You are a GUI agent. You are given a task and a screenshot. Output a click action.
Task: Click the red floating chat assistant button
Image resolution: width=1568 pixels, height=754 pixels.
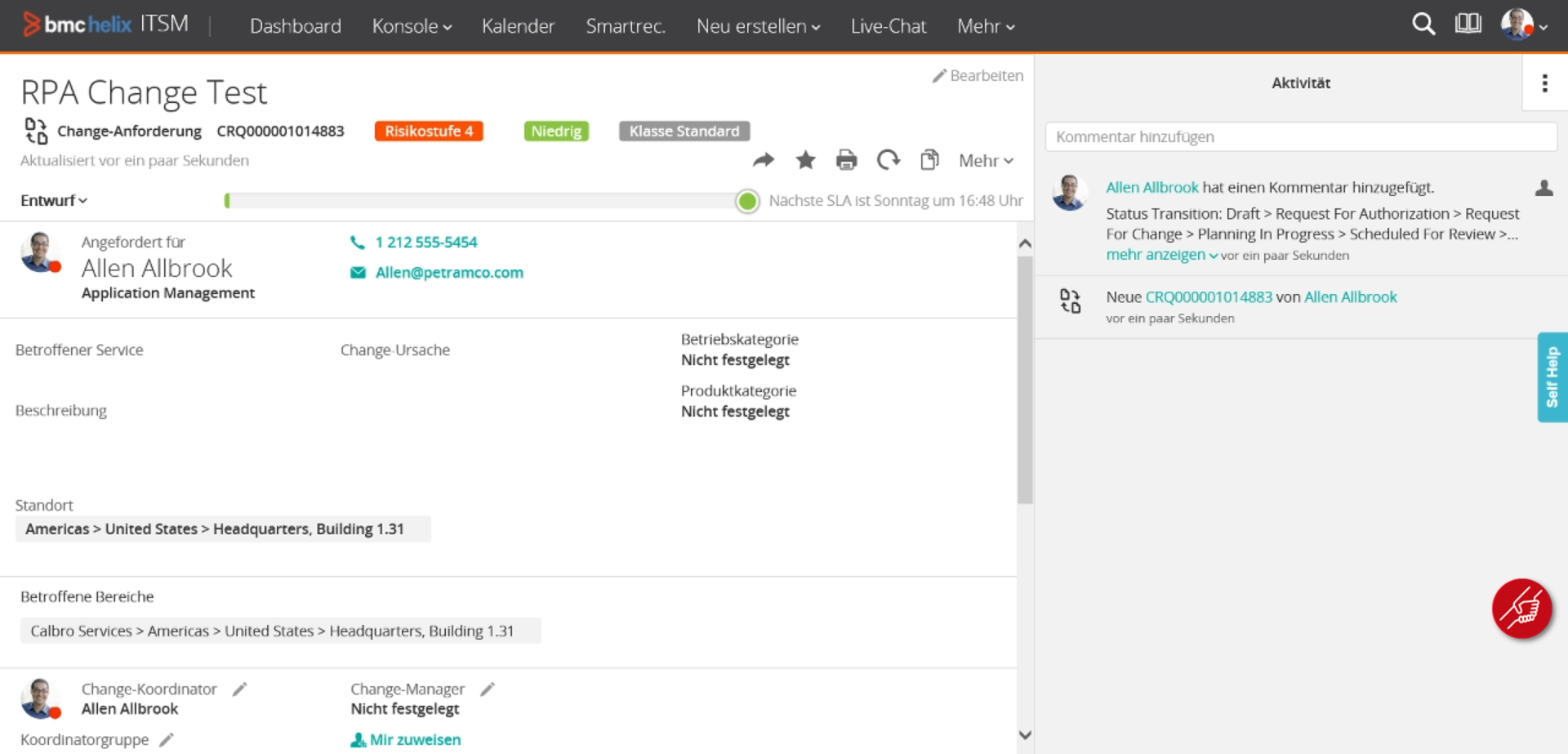[1522, 609]
